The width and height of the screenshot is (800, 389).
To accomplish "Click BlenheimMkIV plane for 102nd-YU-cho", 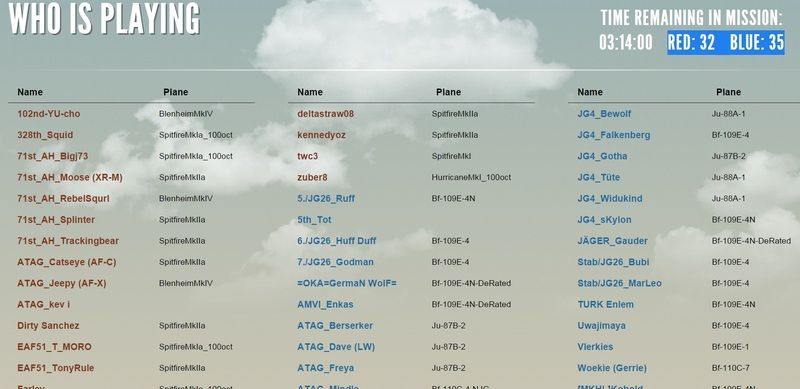I will pos(186,114).
